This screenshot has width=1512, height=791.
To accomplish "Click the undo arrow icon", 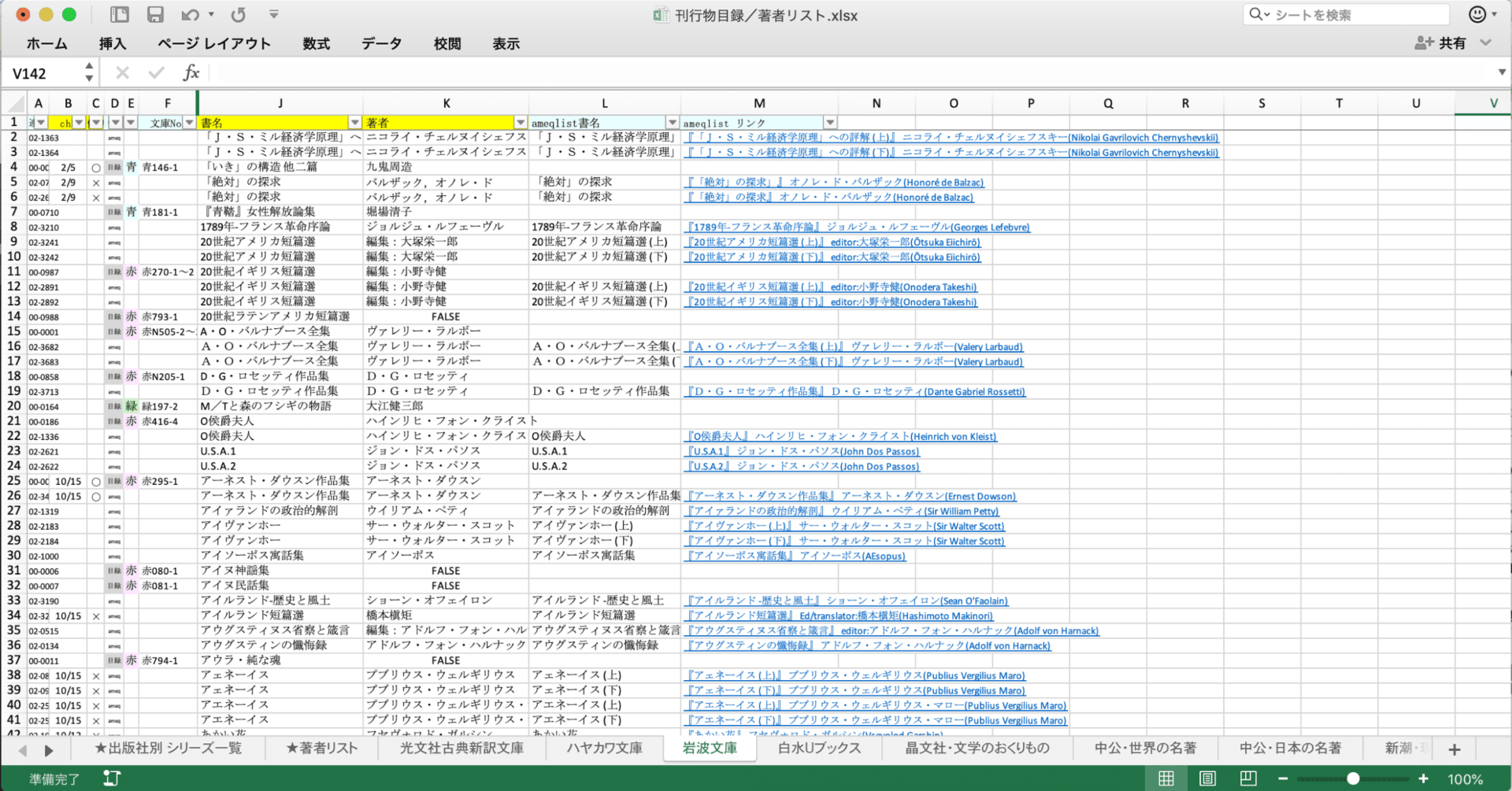I will (x=190, y=14).
